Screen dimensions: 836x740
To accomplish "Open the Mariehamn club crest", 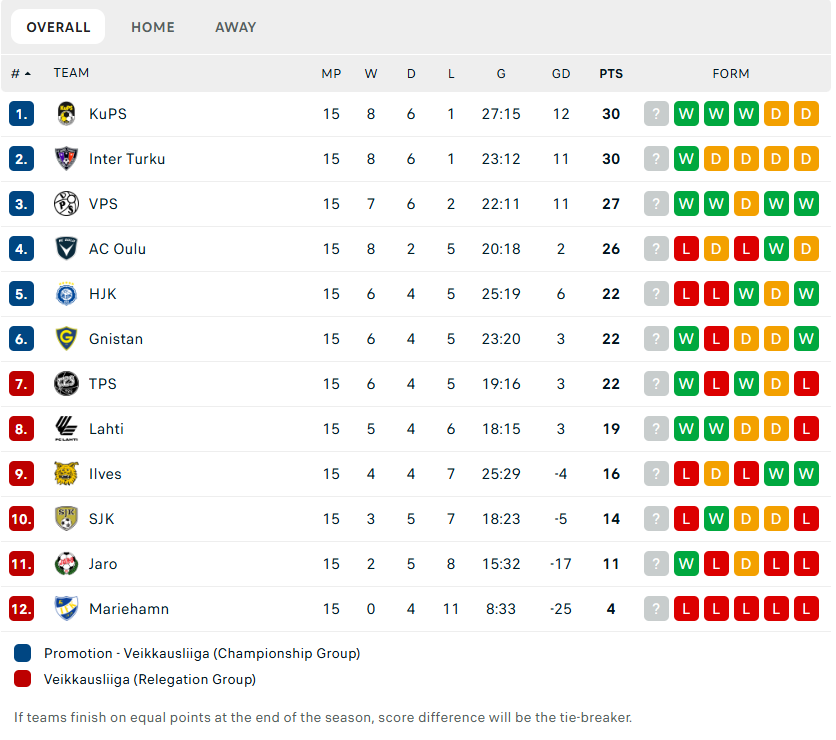I will coord(66,608).
